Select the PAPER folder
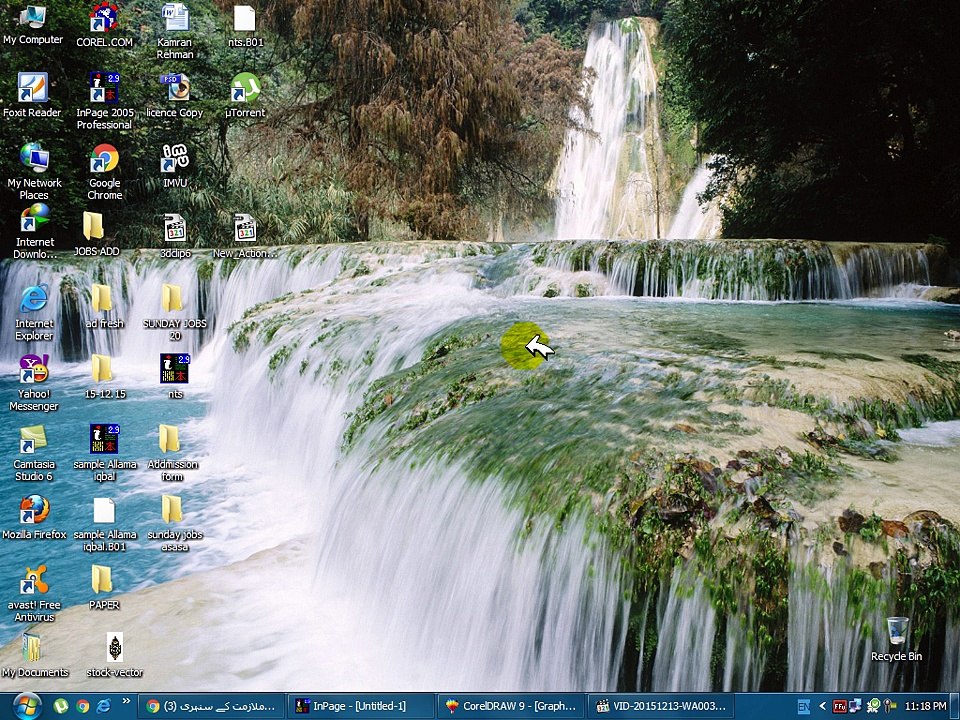Viewport: 960px width, 720px height. 104,588
